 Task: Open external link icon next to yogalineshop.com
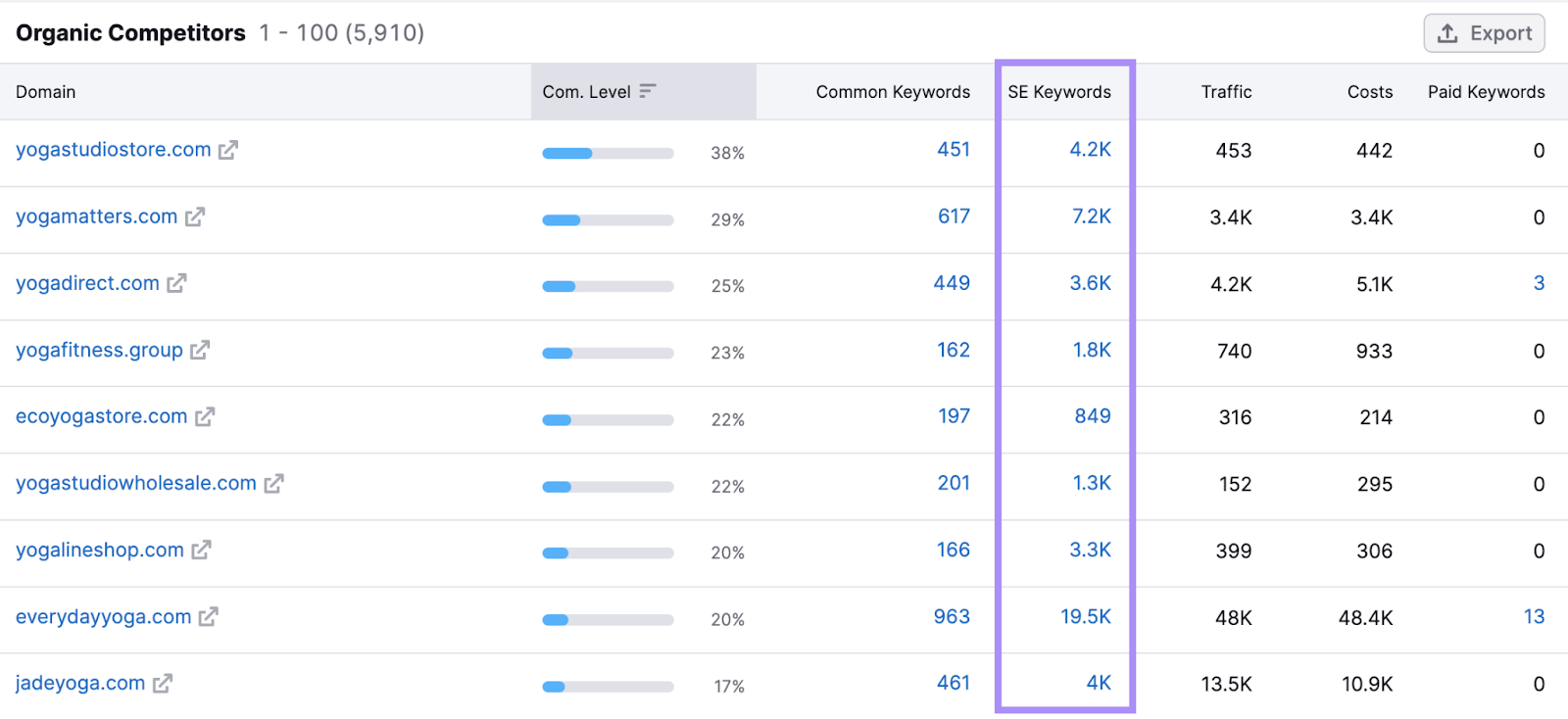click(201, 550)
